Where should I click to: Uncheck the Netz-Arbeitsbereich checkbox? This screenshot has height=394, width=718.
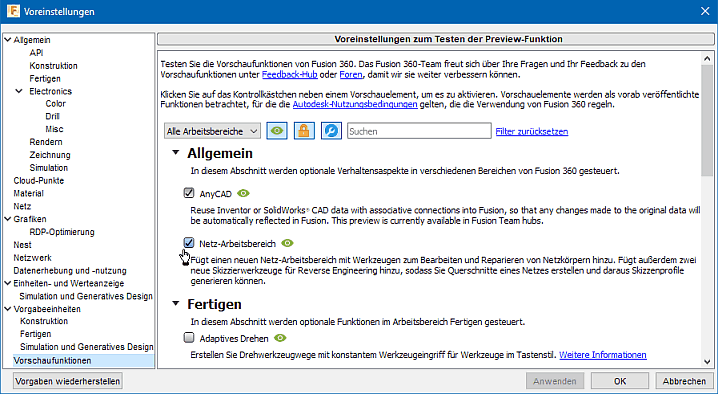(189, 242)
